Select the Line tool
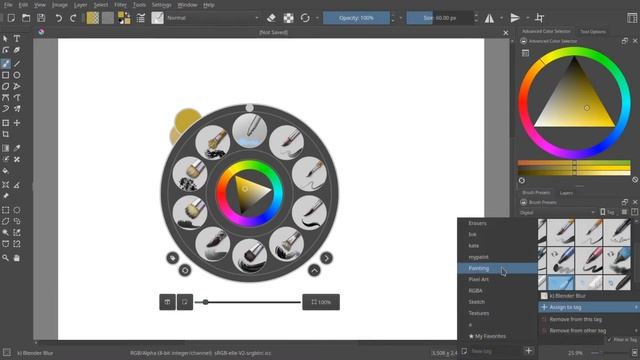The image size is (640, 360). 17,64
